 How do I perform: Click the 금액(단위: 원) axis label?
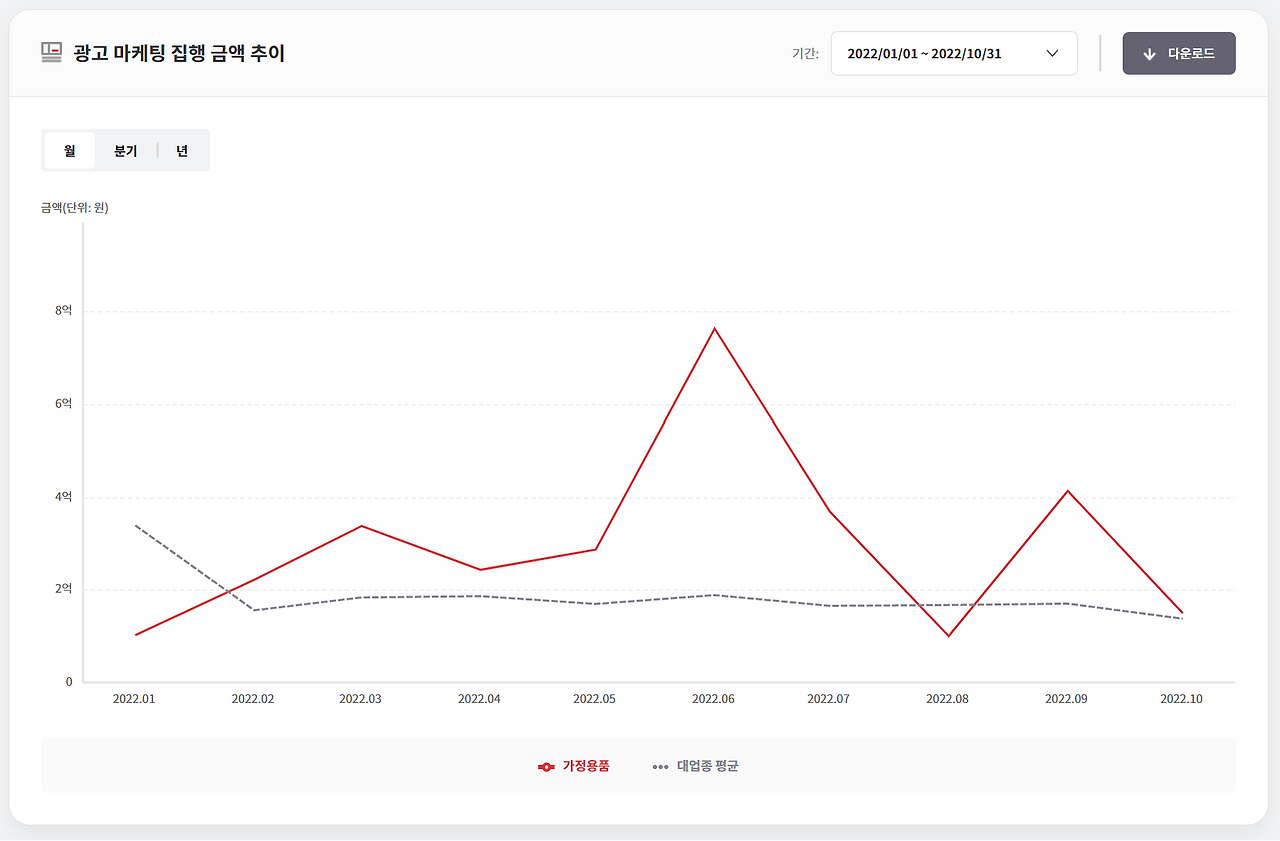pos(76,208)
